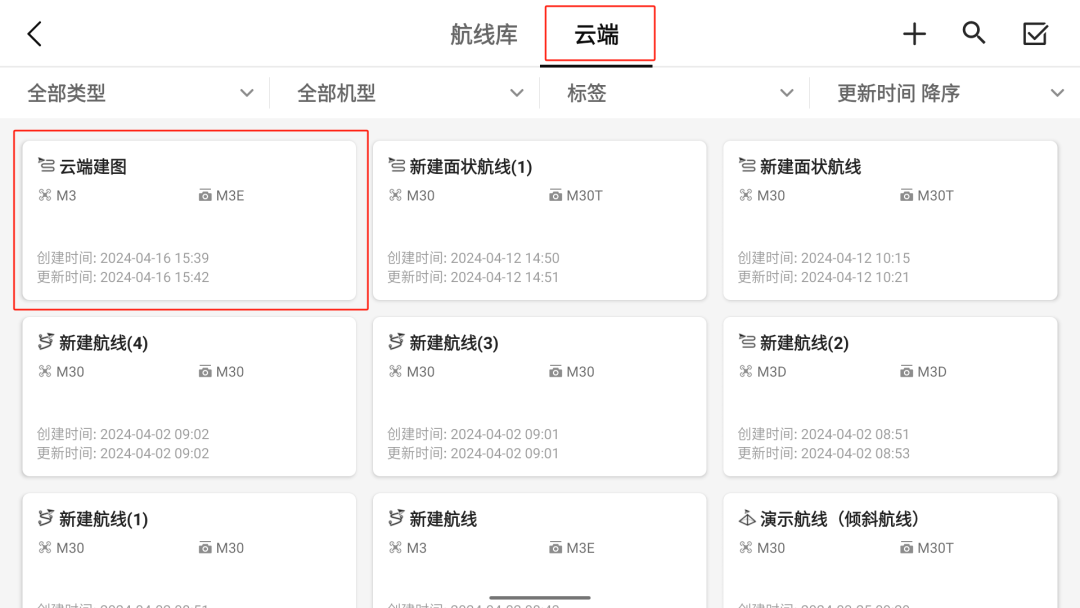Click the drone icon in 云端建图 card
This screenshot has width=1080, height=608.
[45, 196]
